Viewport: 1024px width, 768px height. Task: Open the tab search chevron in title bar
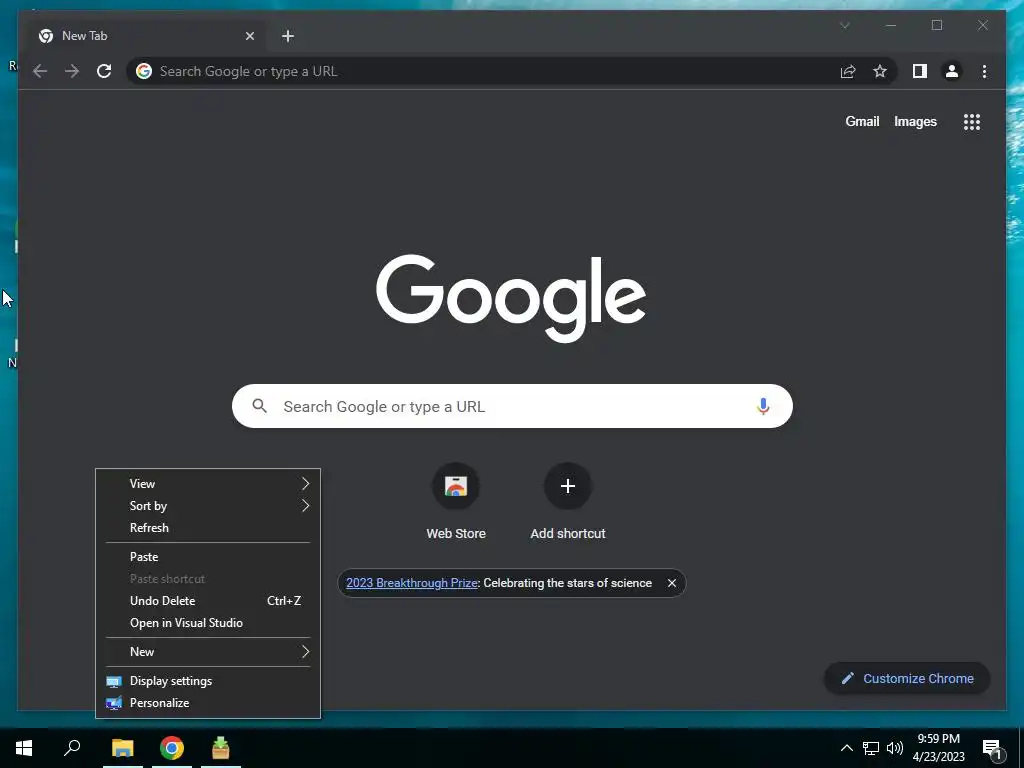[x=844, y=25]
